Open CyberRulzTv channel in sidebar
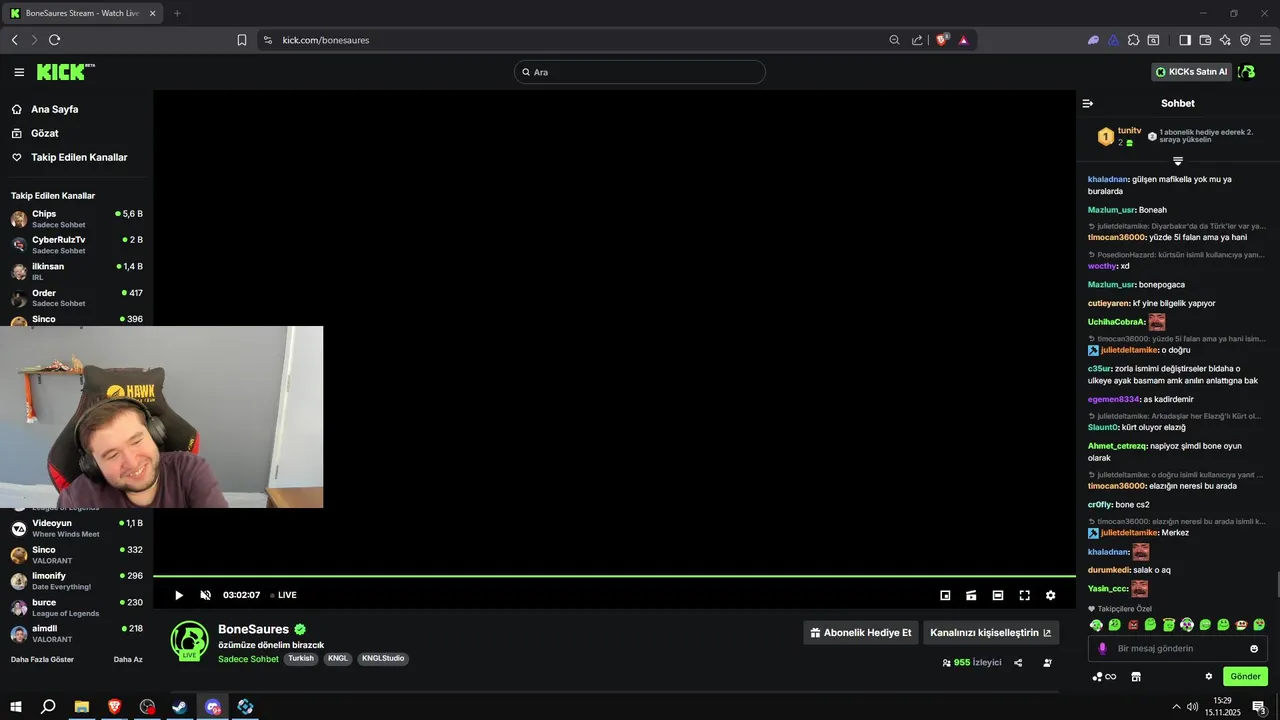Viewport: 1280px width, 720px height. [76, 244]
